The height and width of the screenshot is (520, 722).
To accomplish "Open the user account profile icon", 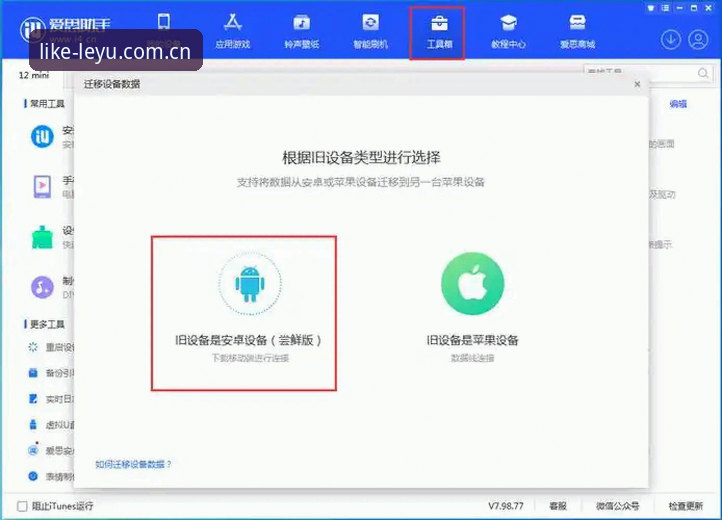I will click(x=698, y=40).
